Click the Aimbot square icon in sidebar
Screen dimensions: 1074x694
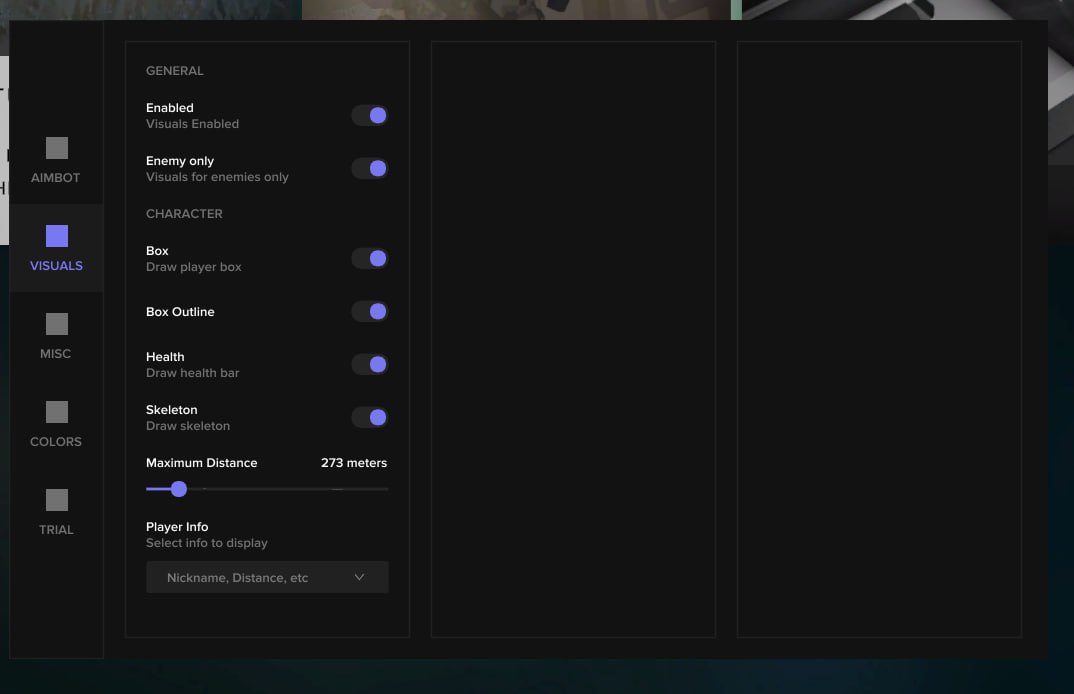click(x=57, y=148)
